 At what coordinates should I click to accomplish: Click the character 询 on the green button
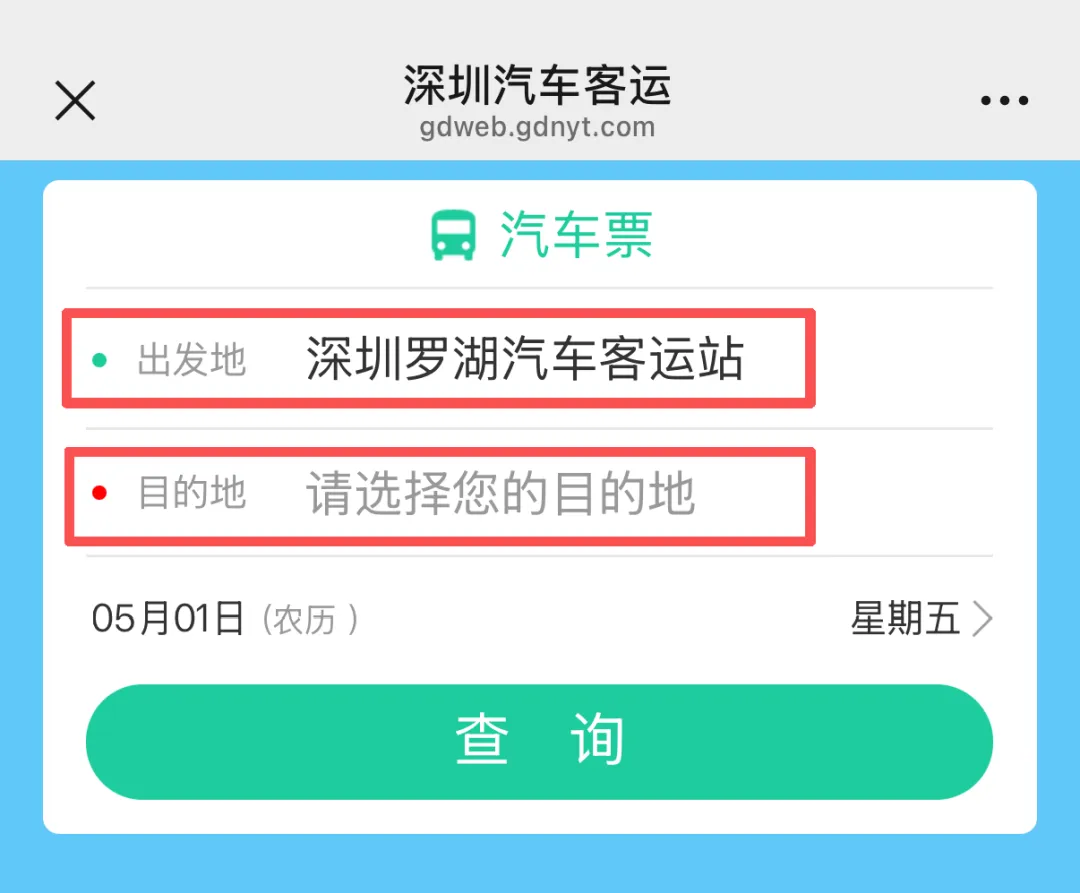[x=597, y=739]
